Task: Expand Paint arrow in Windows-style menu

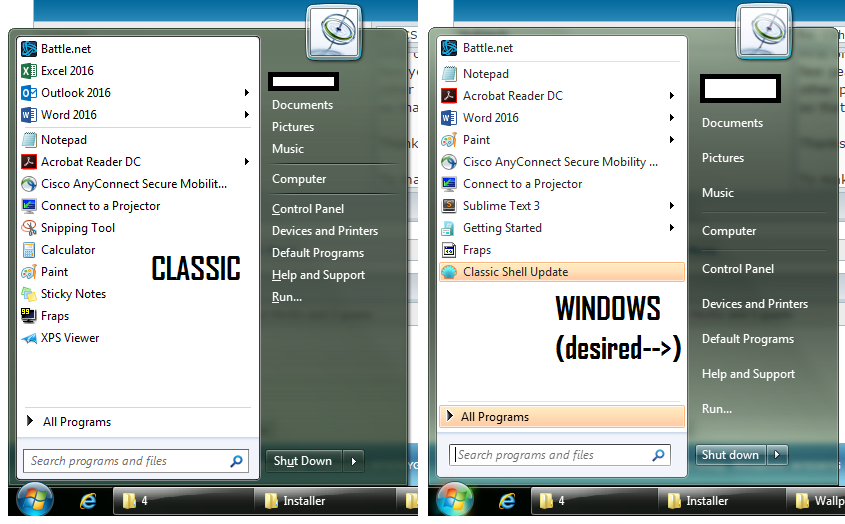Action: (x=671, y=140)
